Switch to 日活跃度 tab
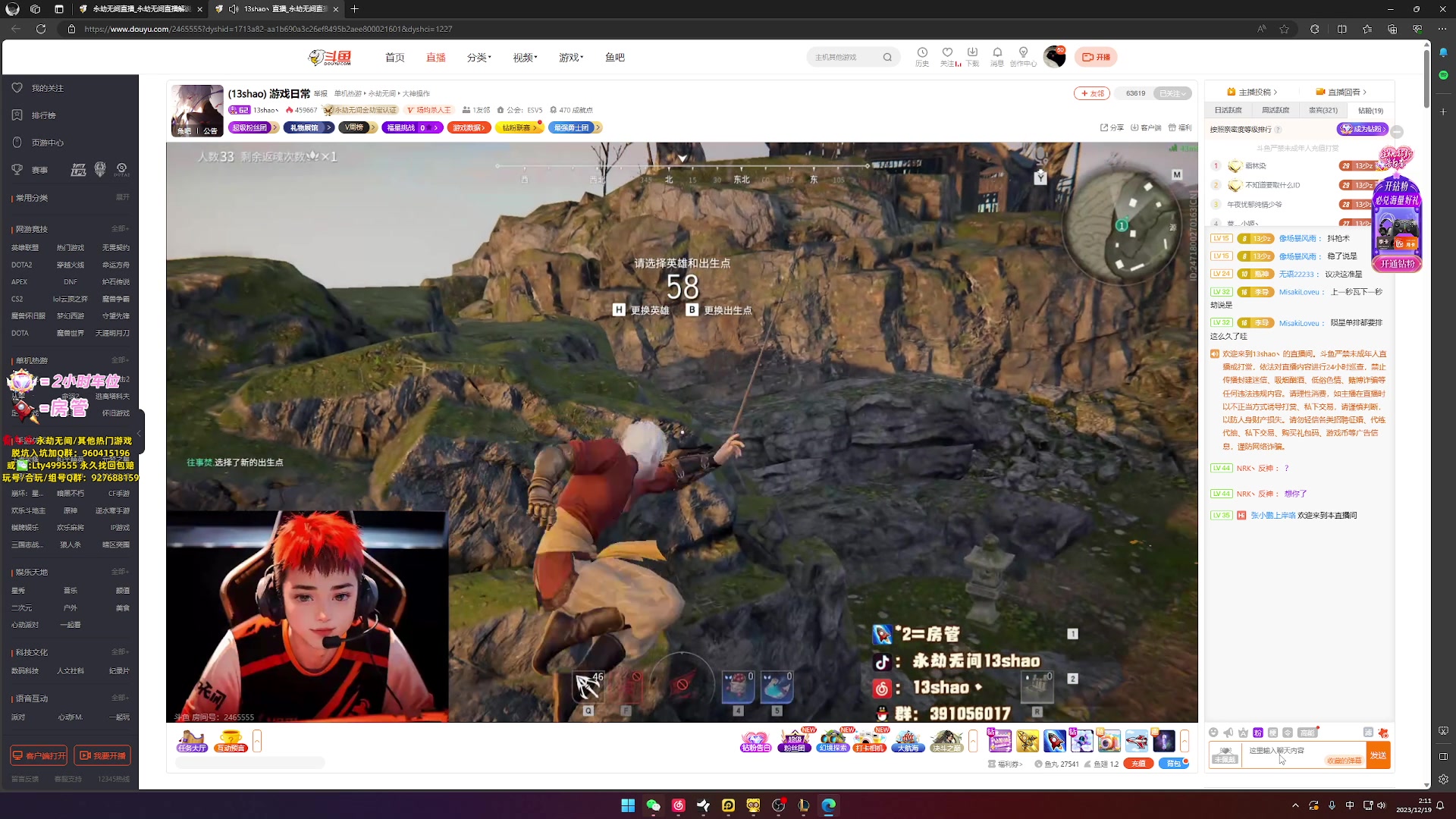1456x819 pixels. (1228, 111)
